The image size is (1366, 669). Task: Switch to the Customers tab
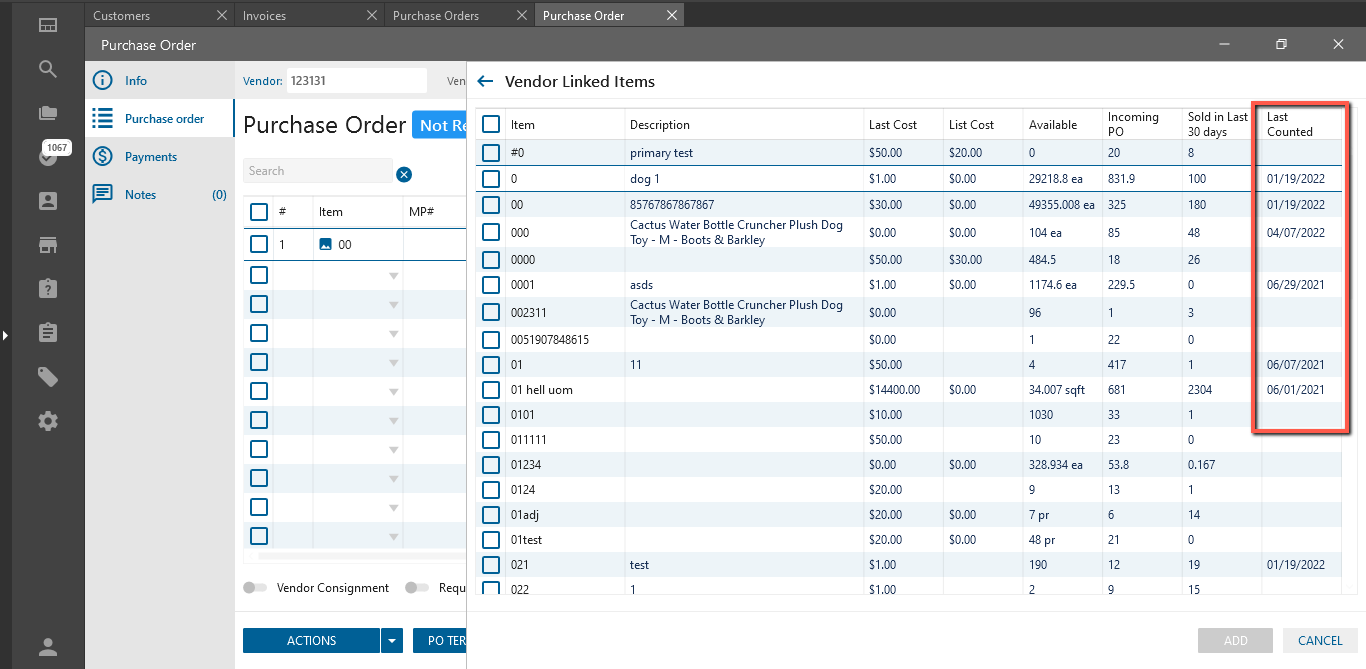click(122, 15)
